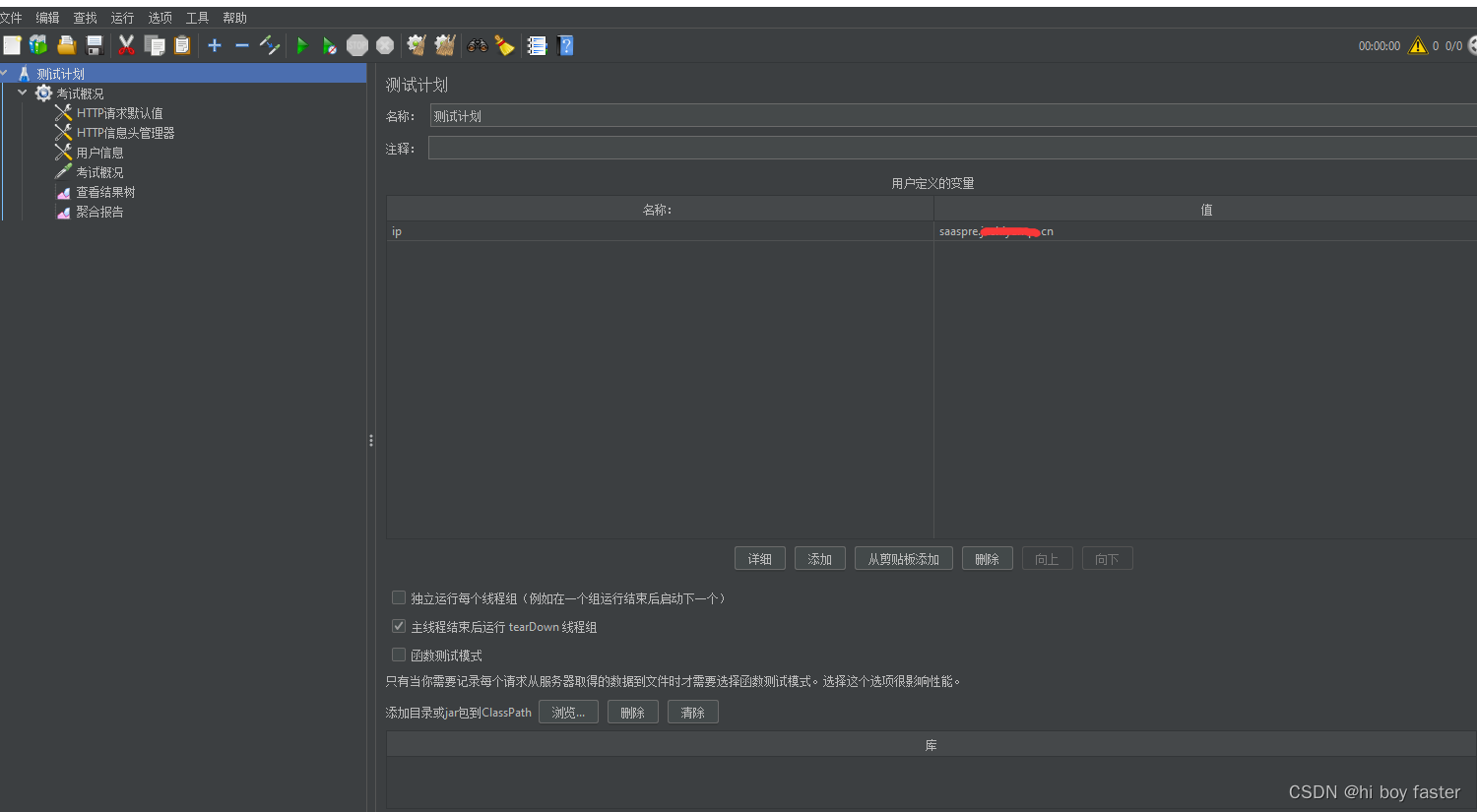Select 查看结果树 listener in tree
The width and height of the screenshot is (1477, 812).
click(105, 192)
